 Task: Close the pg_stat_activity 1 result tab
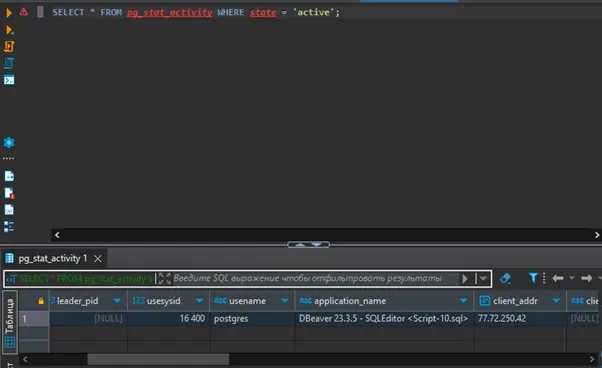pyautogui.click(x=98, y=259)
